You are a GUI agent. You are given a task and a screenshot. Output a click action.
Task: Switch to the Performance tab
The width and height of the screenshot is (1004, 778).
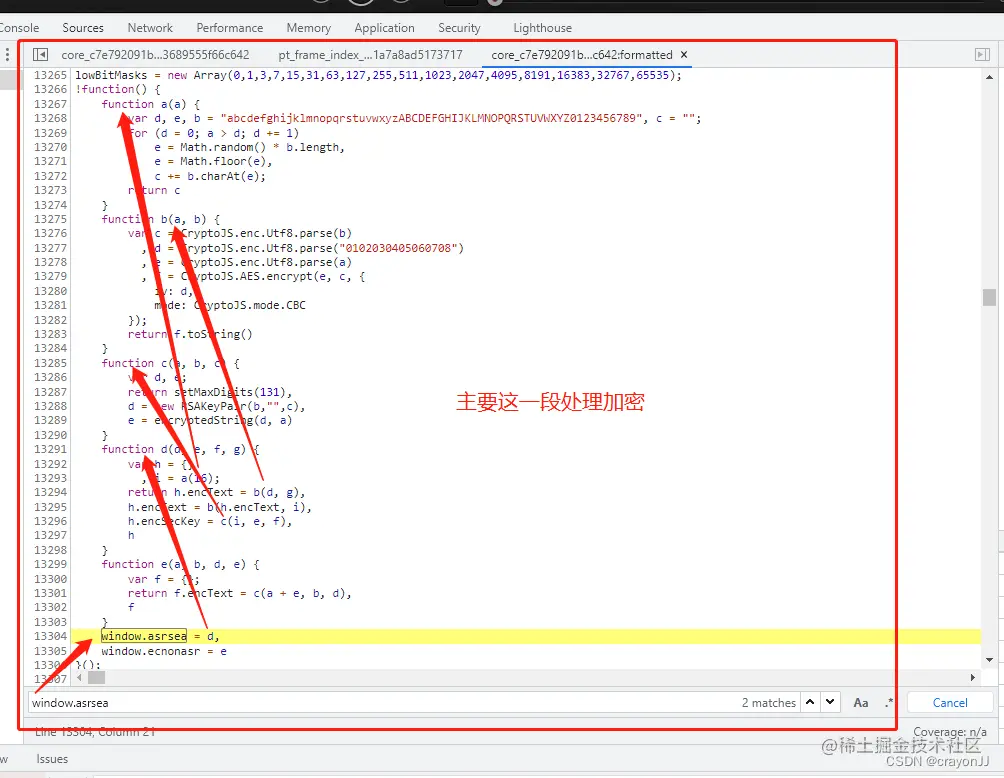[229, 28]
